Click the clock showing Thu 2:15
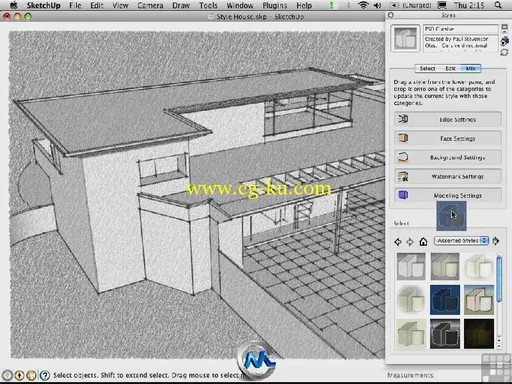Screen dimensions: 512x384 pos(469,5)
